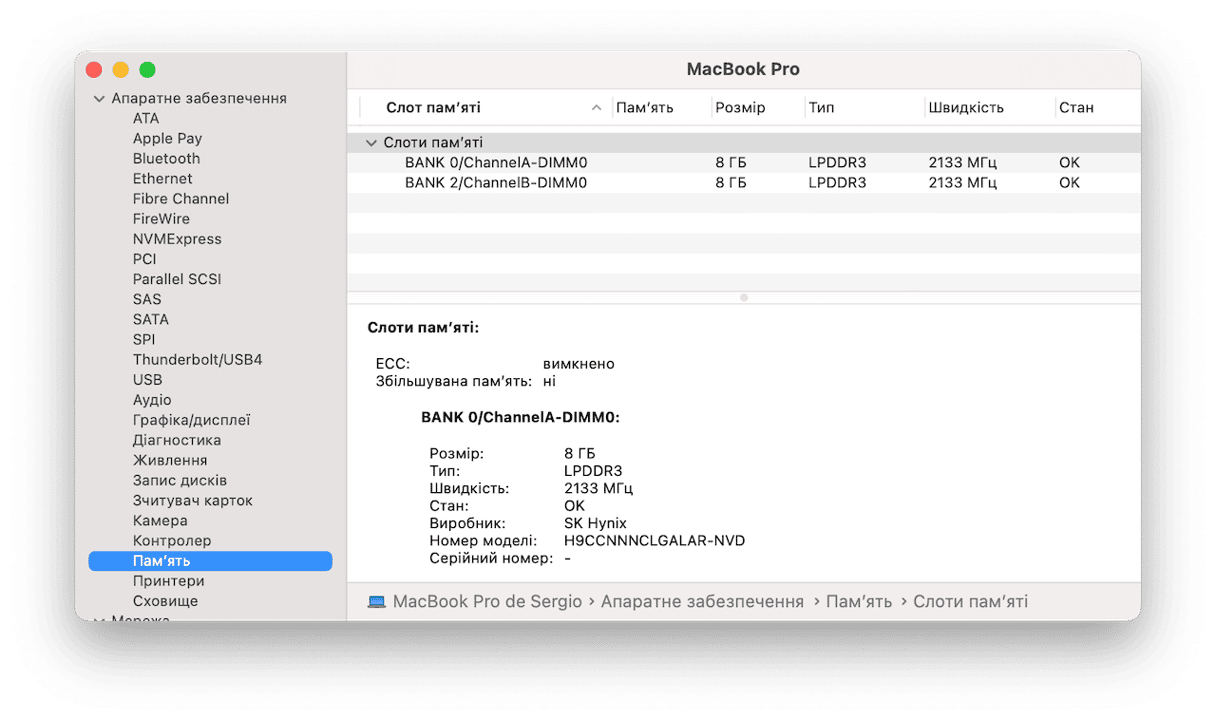This screenshot has height=720, width=1216.
Task: Open the Ethernet hardware section
Action: pyautogui.click(x=162, y=178)
